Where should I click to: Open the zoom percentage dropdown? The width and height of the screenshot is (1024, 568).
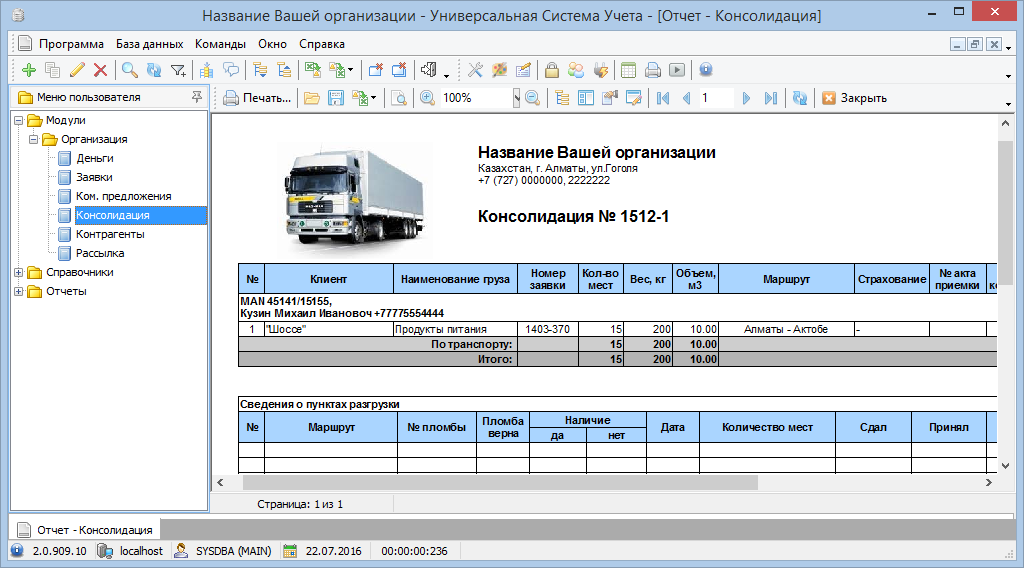pyautogui.click(x=516, y=98)
